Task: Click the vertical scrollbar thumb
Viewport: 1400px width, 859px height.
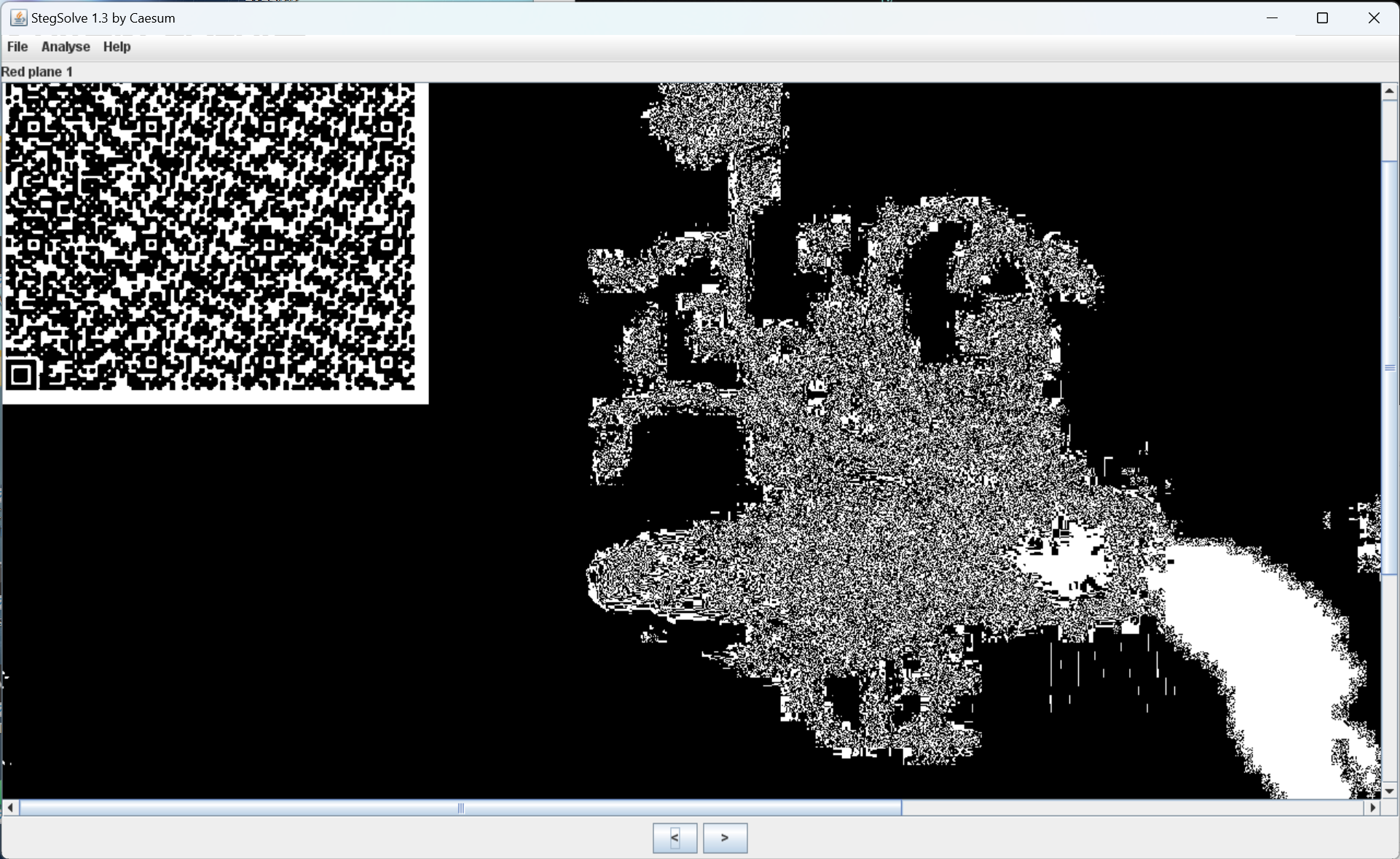Action: (x=1389, y=368)
